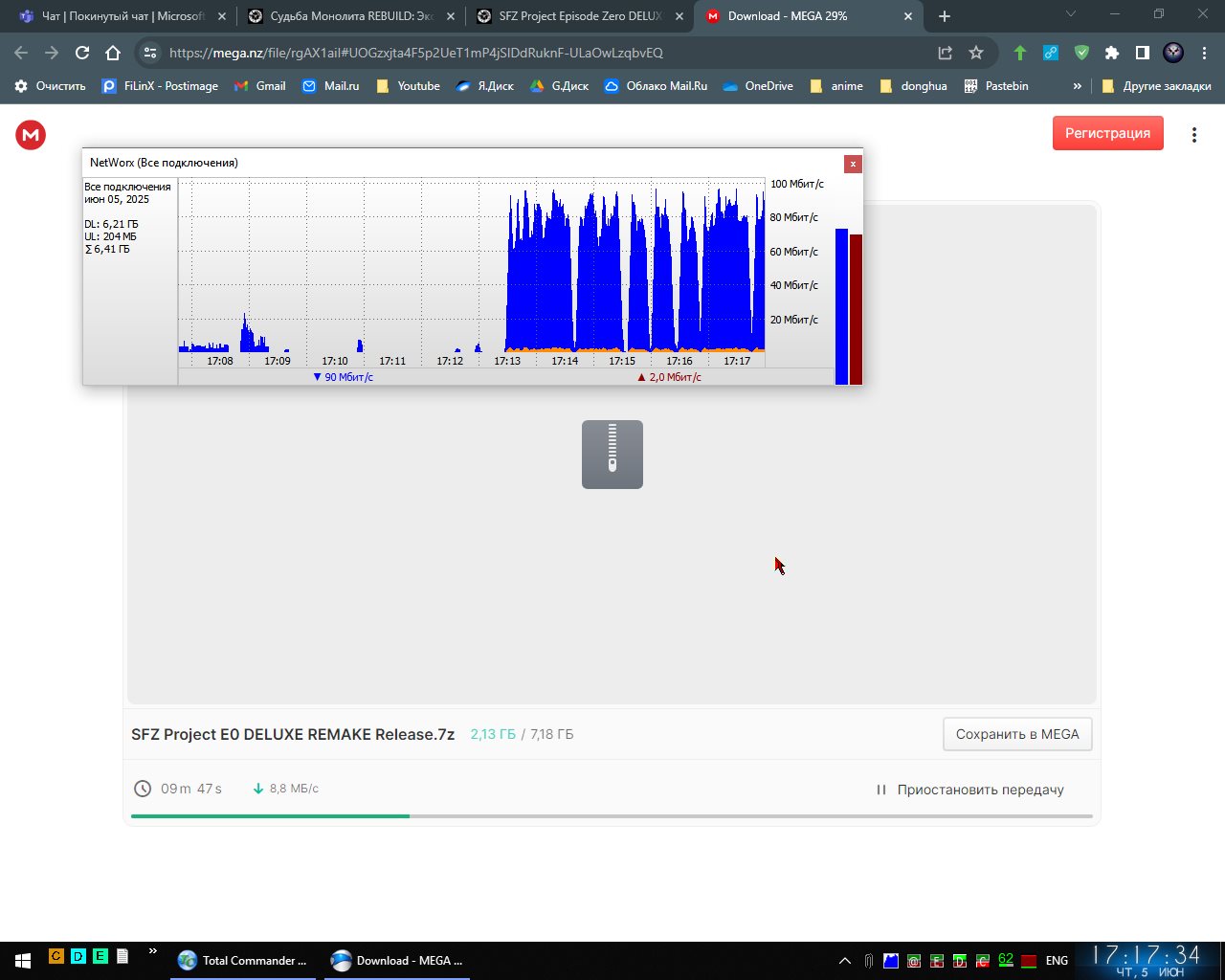Search tabs with dropdown chevron in title bar
The image size is (1225, 980).
(1070, 14)
